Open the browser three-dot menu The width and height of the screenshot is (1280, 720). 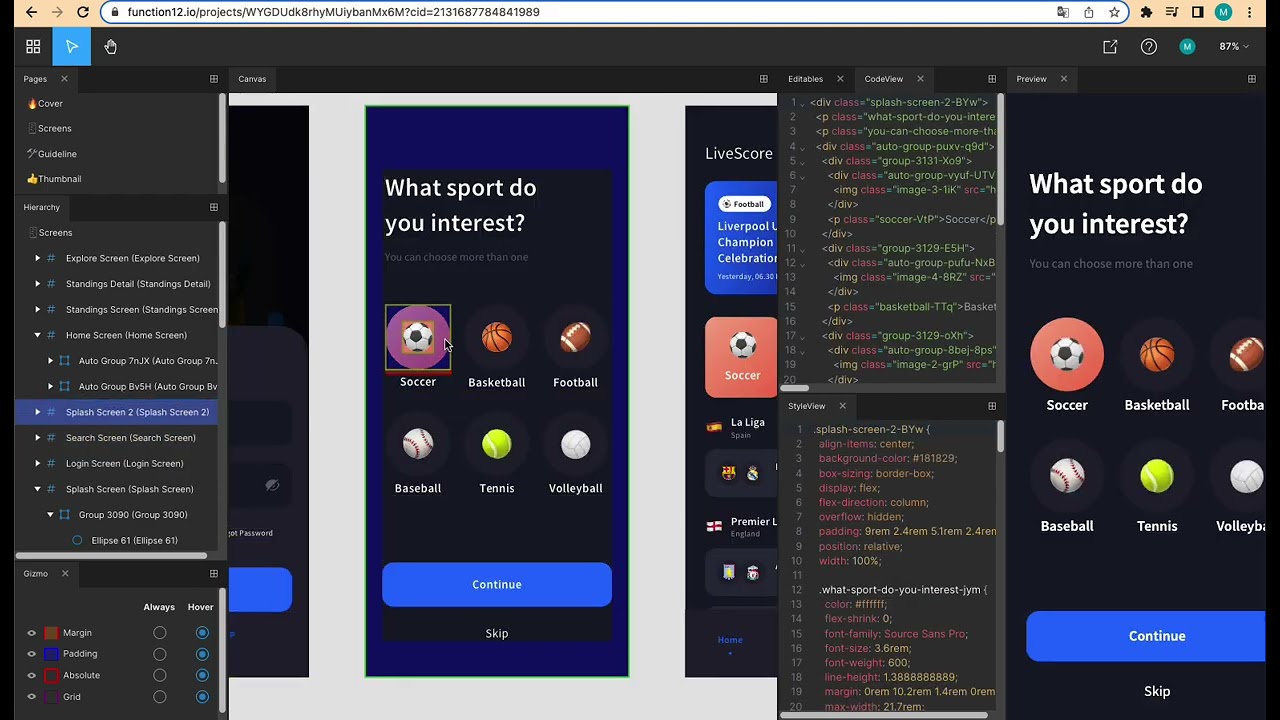(x=1250, y=12)
